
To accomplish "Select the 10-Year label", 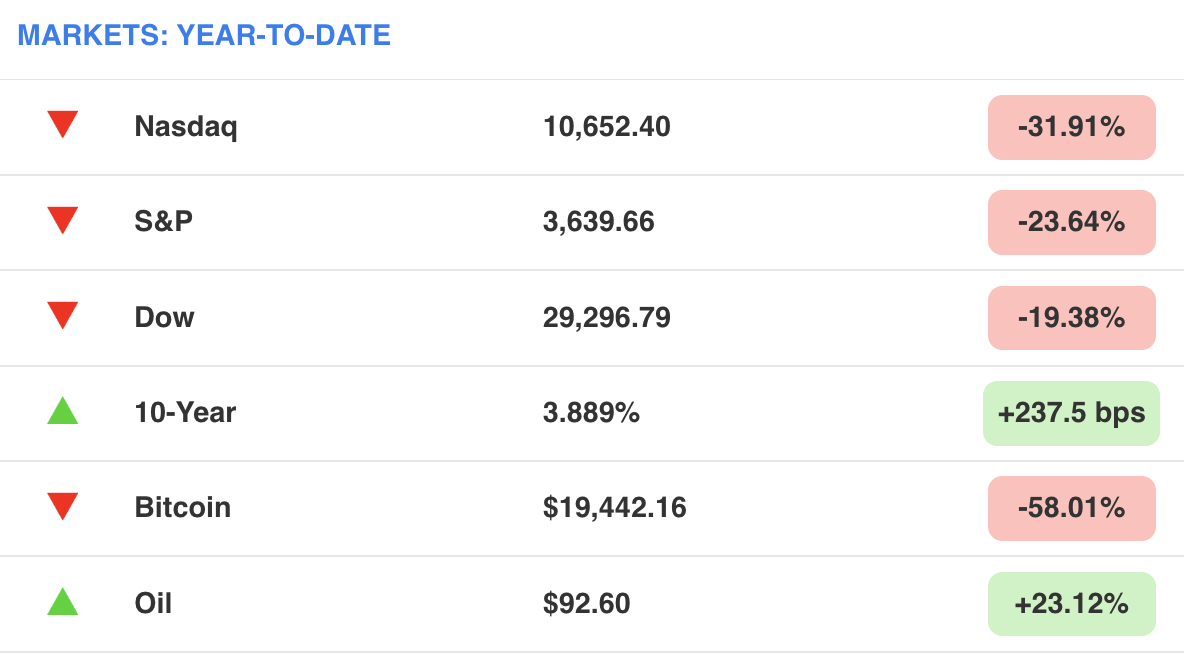I will tap(185, 412).
